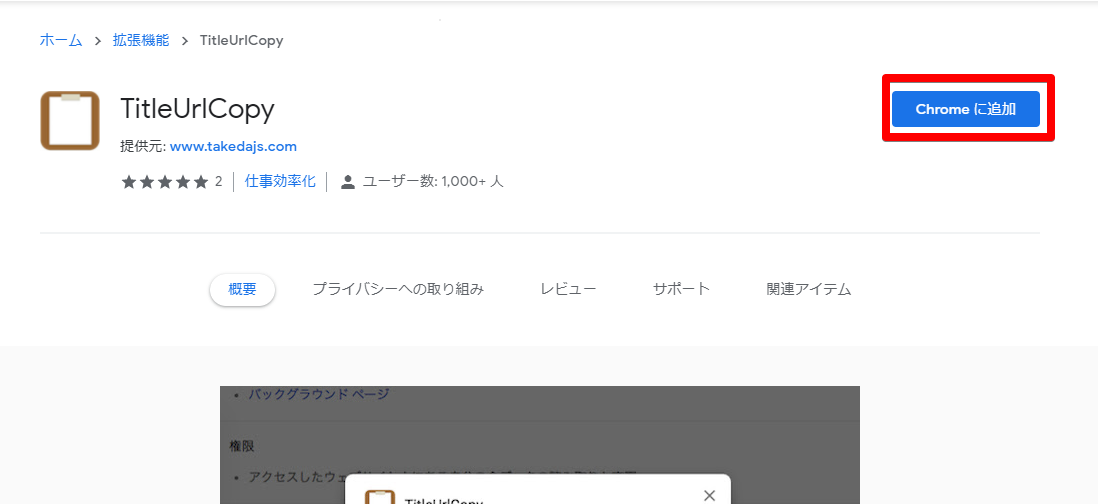Go to ホーム breadcrumb link
This screenshot has height=504, width=1098.
click(x=60, y=40)
